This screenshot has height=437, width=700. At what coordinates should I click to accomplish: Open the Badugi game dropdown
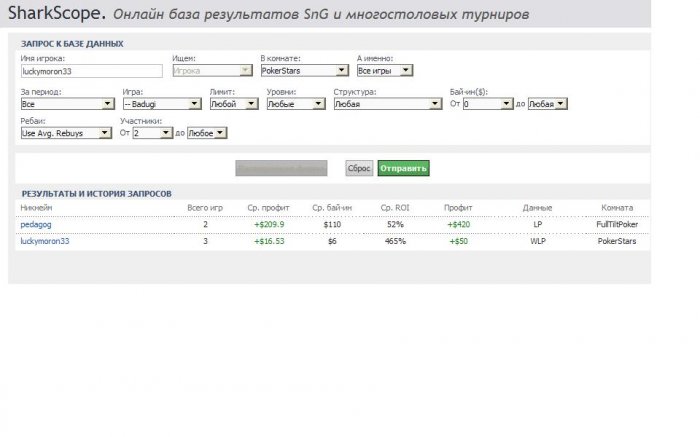tap(162, 104)
